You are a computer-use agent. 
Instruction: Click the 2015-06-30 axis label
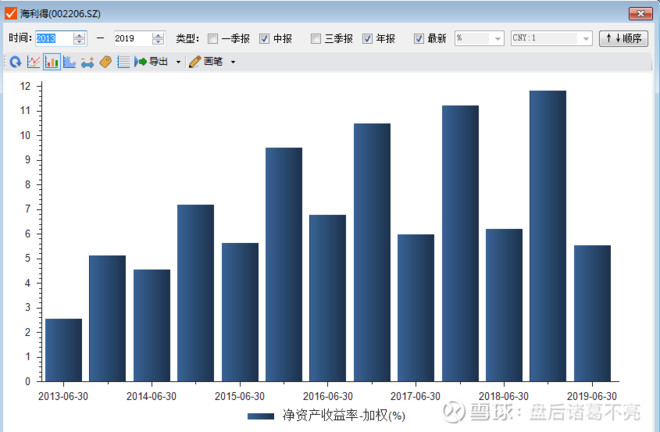click(240, 396)
